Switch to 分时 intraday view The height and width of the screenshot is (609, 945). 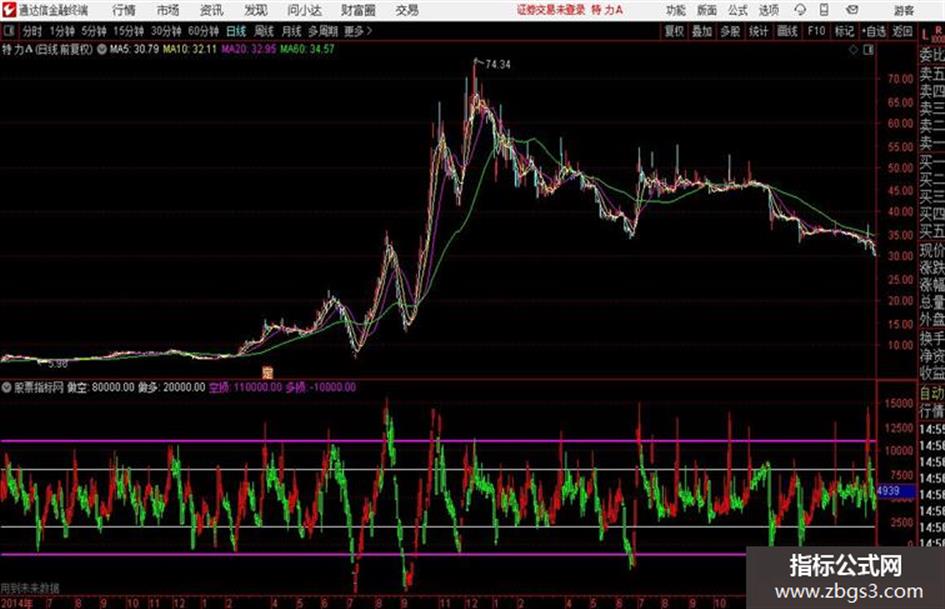[32, 31]
